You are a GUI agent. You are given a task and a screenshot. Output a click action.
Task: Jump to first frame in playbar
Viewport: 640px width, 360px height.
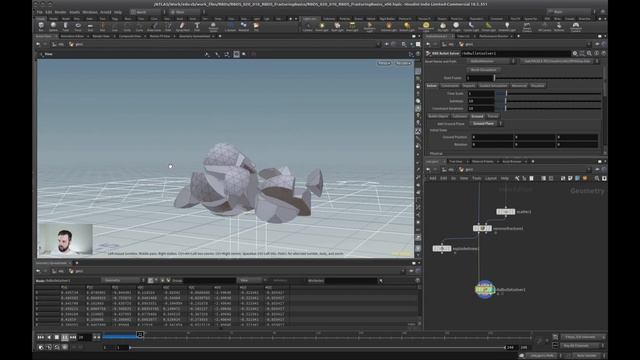(x=41, y=337)
